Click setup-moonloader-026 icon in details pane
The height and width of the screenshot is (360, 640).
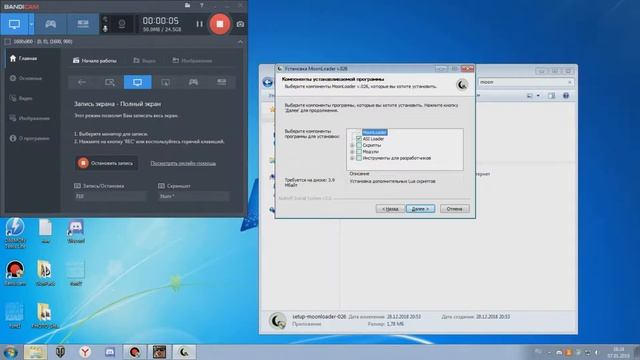[x=278, y=320]
